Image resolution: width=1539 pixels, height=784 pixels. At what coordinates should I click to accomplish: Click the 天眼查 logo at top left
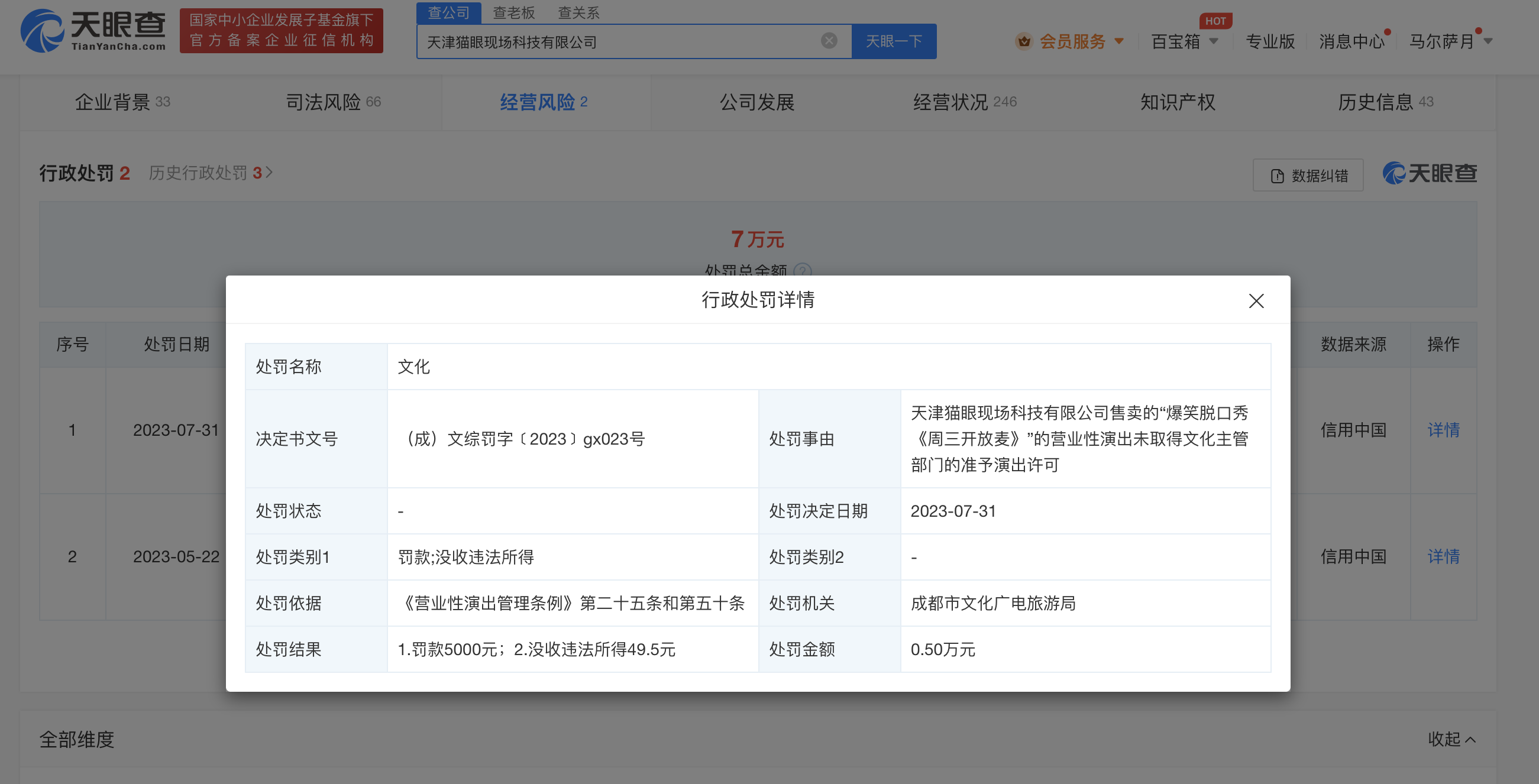click(x=94, y=30)
